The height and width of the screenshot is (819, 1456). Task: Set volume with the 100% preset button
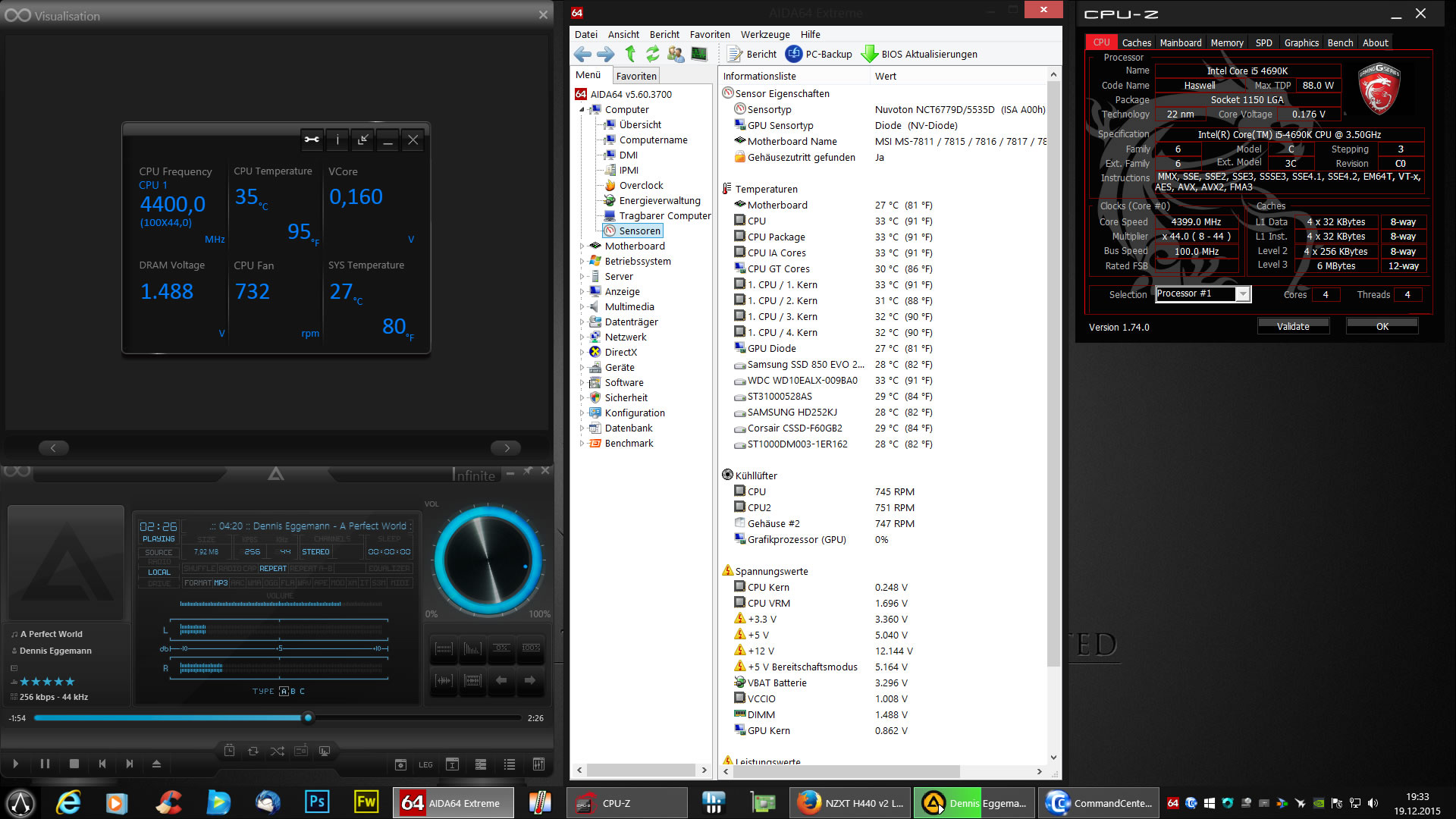(531, 648)
